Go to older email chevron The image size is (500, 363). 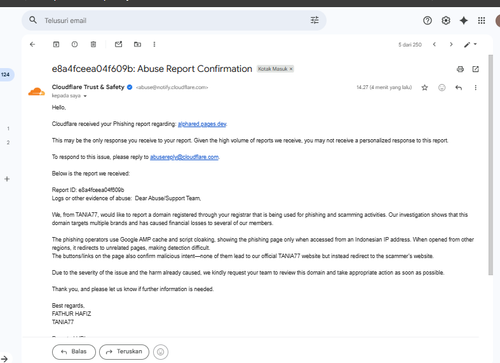pyautogui.click(x=451, y=44)
